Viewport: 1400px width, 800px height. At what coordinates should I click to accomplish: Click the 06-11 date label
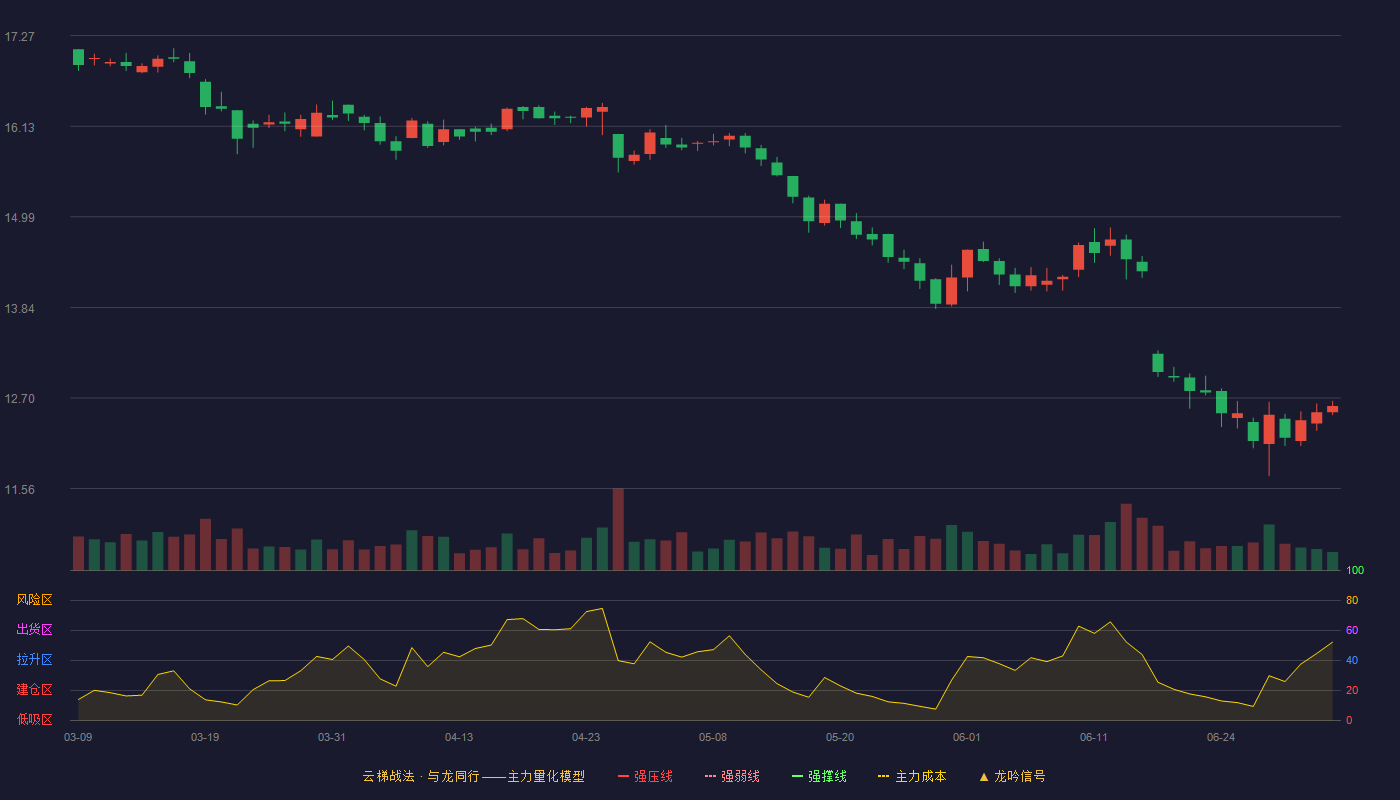[x=1094, y=737]
